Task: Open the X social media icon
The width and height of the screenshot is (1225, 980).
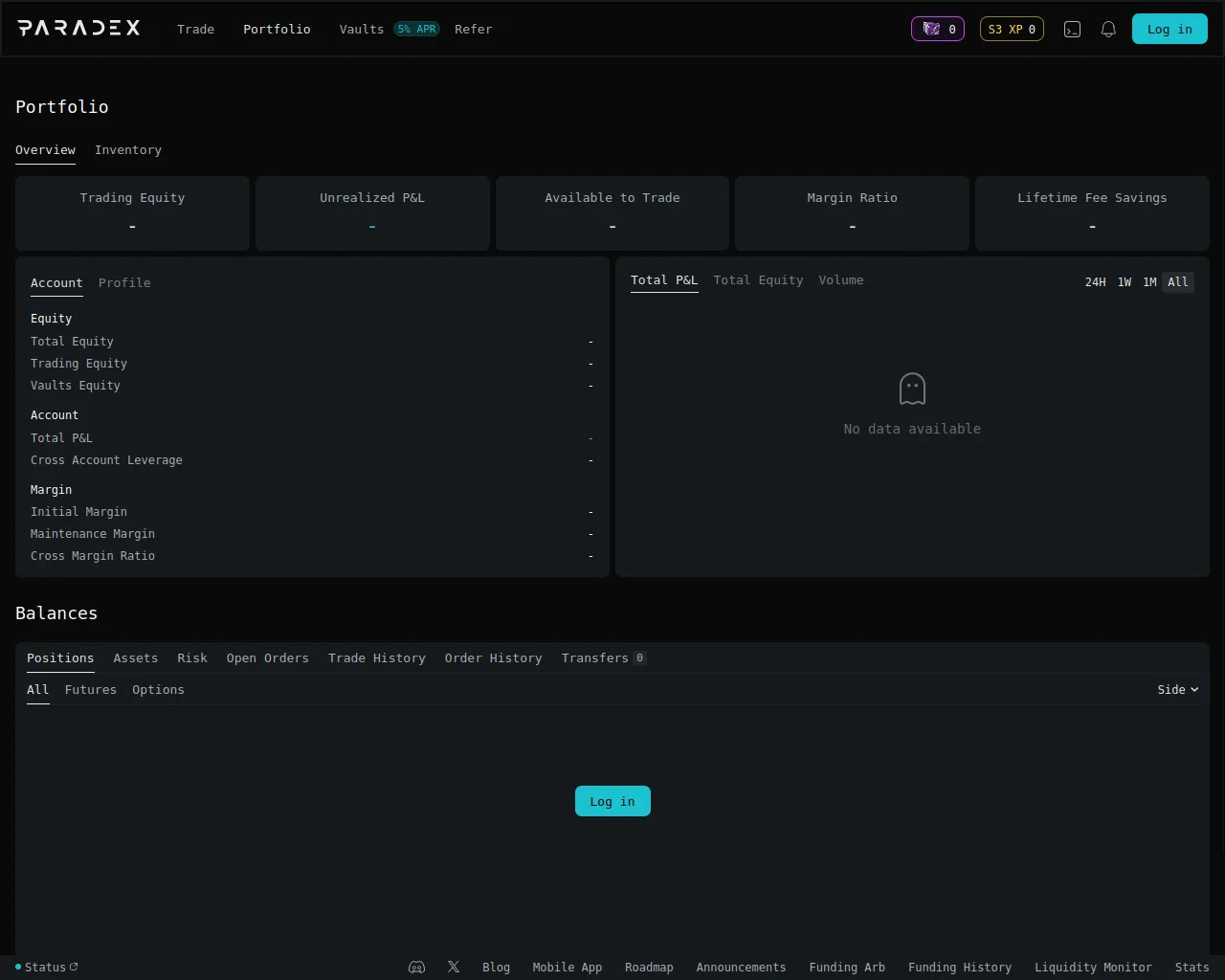Action: (454, 968)
